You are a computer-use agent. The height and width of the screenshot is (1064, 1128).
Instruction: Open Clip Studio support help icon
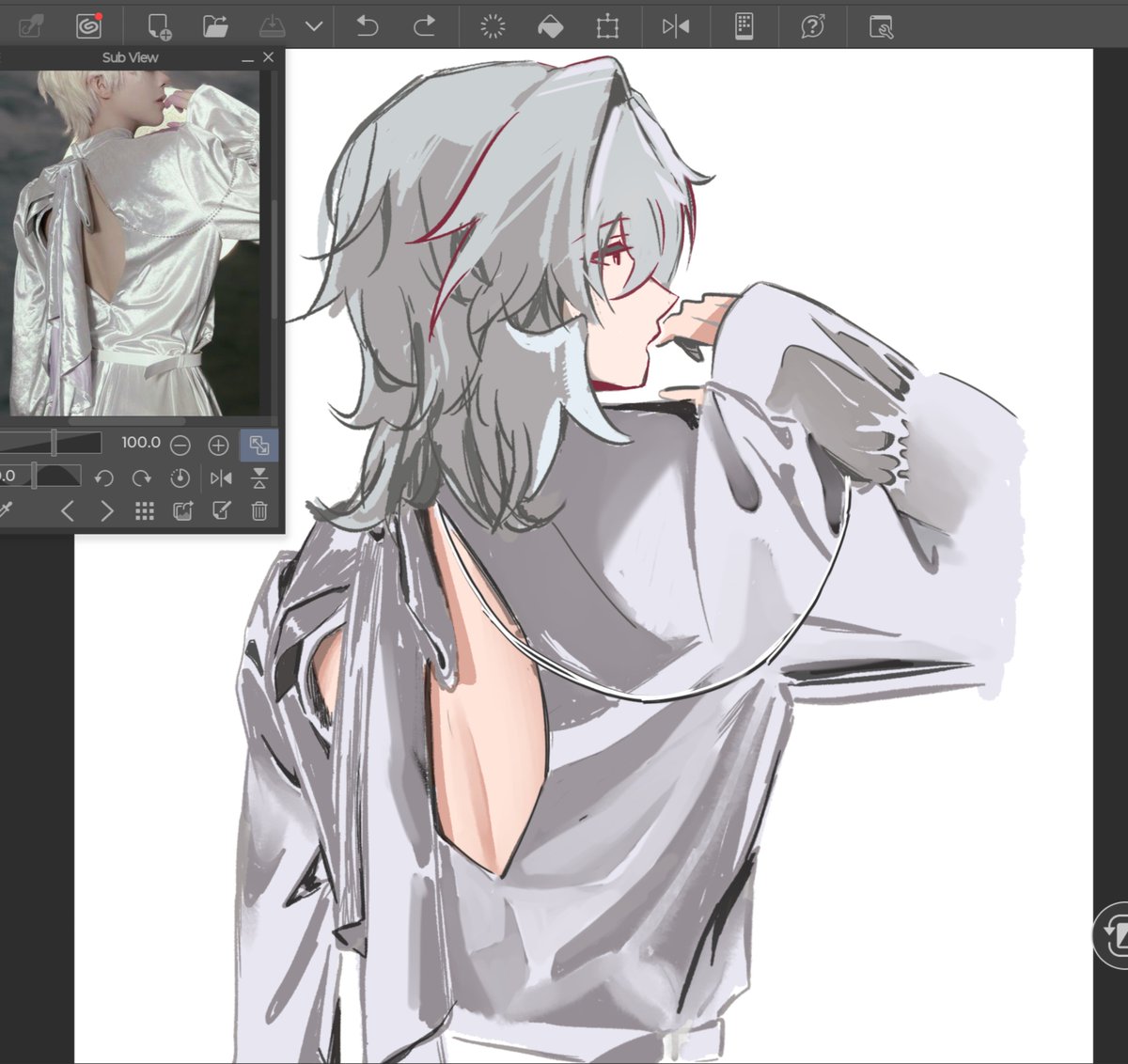click(812, 26)
